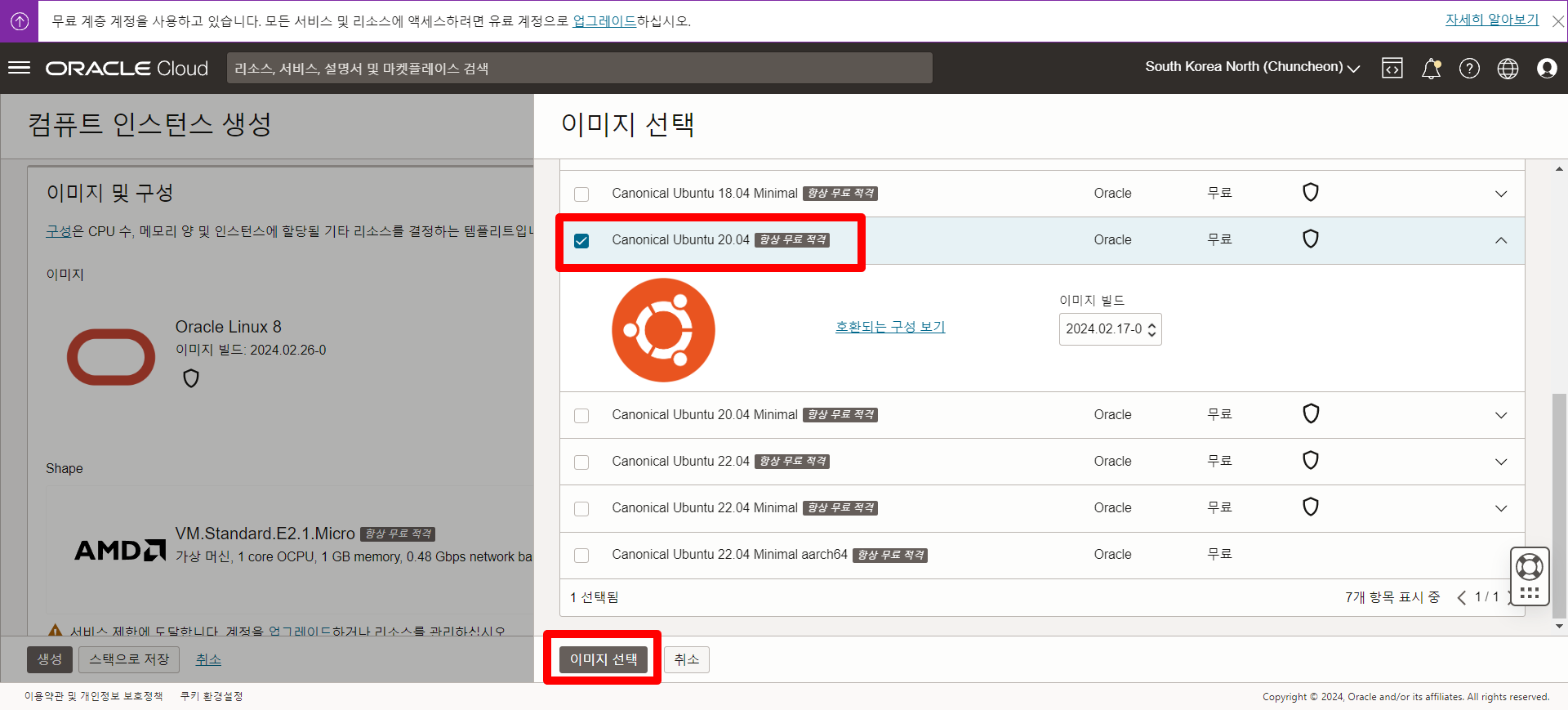Uncheck Canonical Ubuntu 20.04
This screenshot has width=1568, height=710.
coord(581,240)
